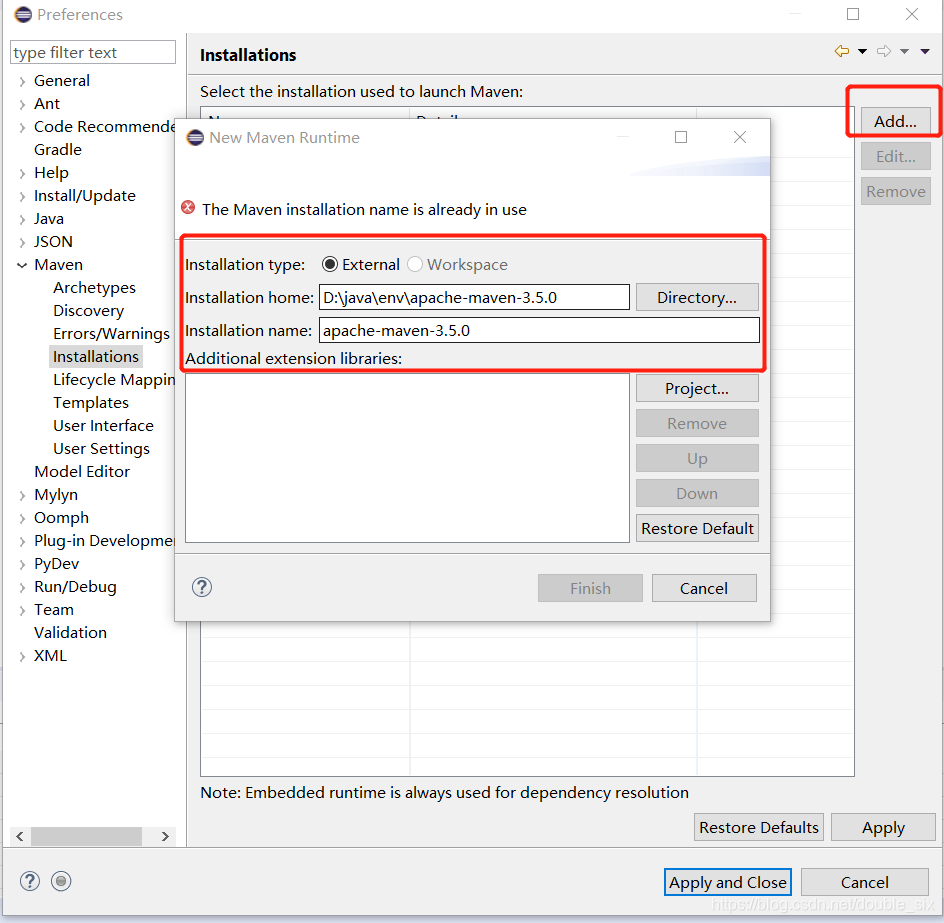The width and height of the screenshot is (944, 923).
Task: Click the Installation home path field
Action: (x=474, y=297)
